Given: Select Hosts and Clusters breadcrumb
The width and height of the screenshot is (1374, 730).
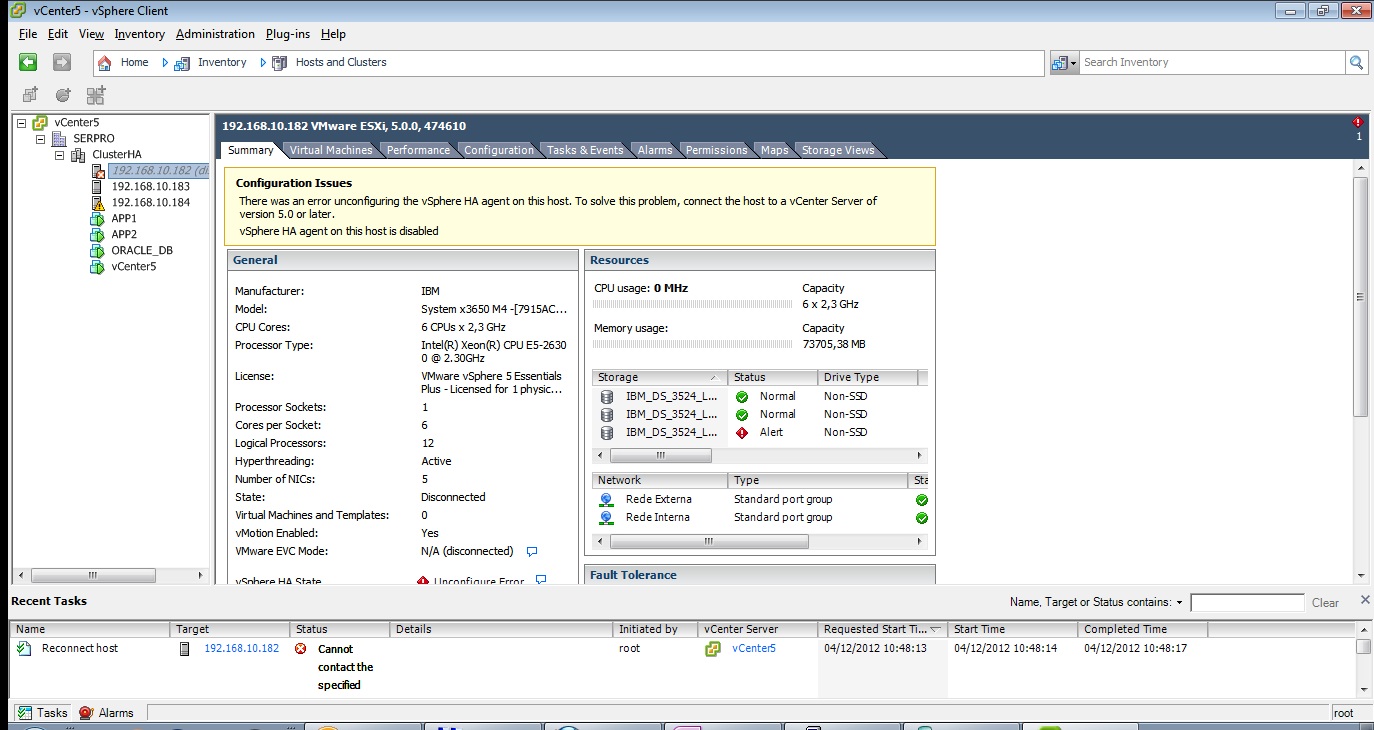Looking at the screenshot, I should [x=341, y=62].
